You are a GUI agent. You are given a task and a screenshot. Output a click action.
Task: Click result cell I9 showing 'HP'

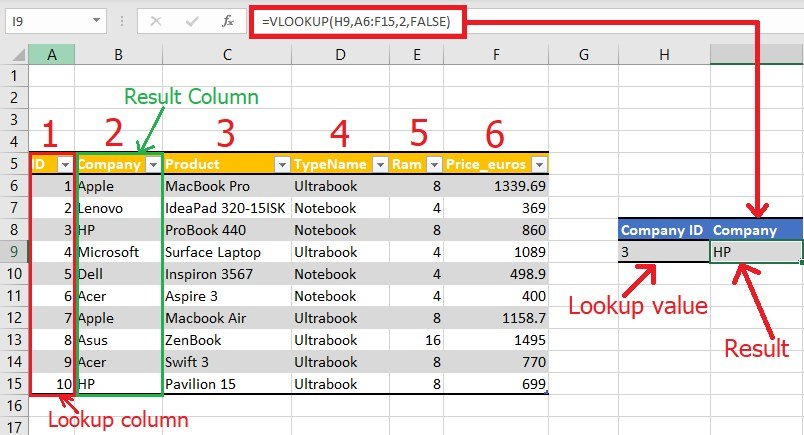pyautogui.click(x=756, y=252)
